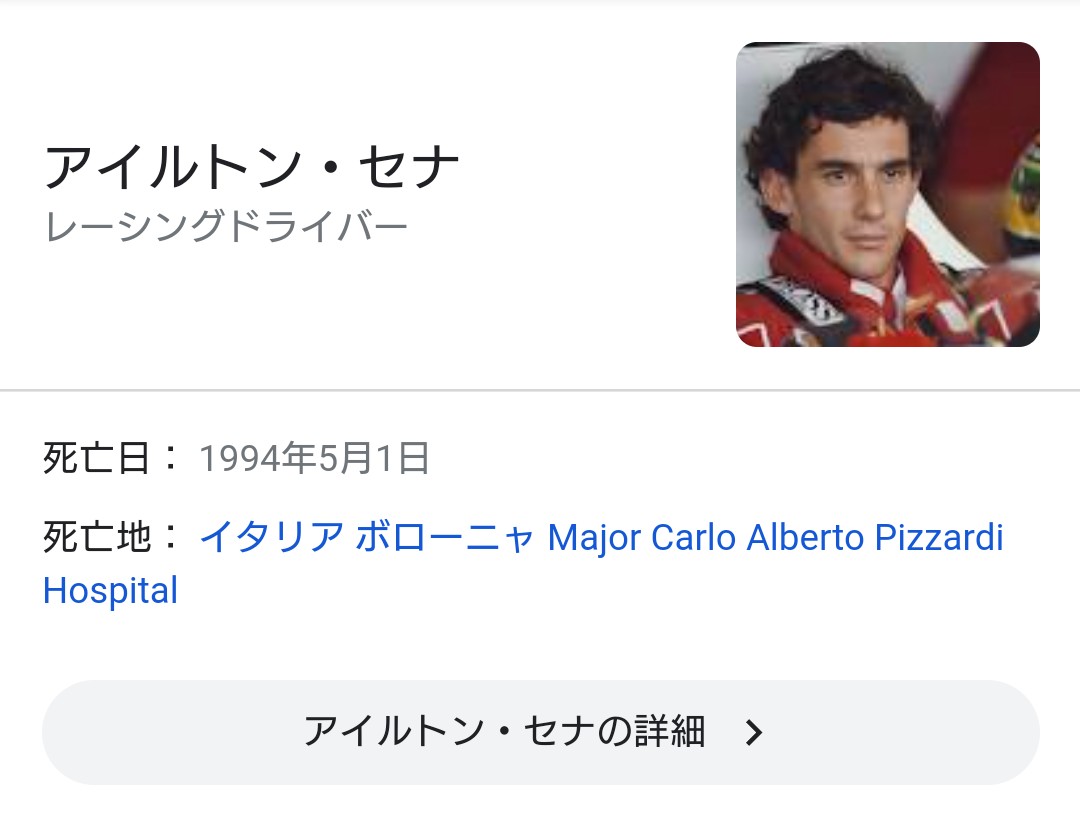Open the アイルトン・セナの詳細 button
This screenshot has height=827, width=1080.
point(540,733)
